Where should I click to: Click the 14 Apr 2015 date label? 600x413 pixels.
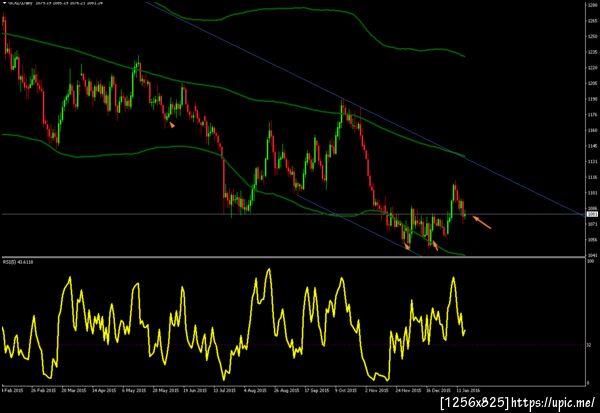(104, 390)
